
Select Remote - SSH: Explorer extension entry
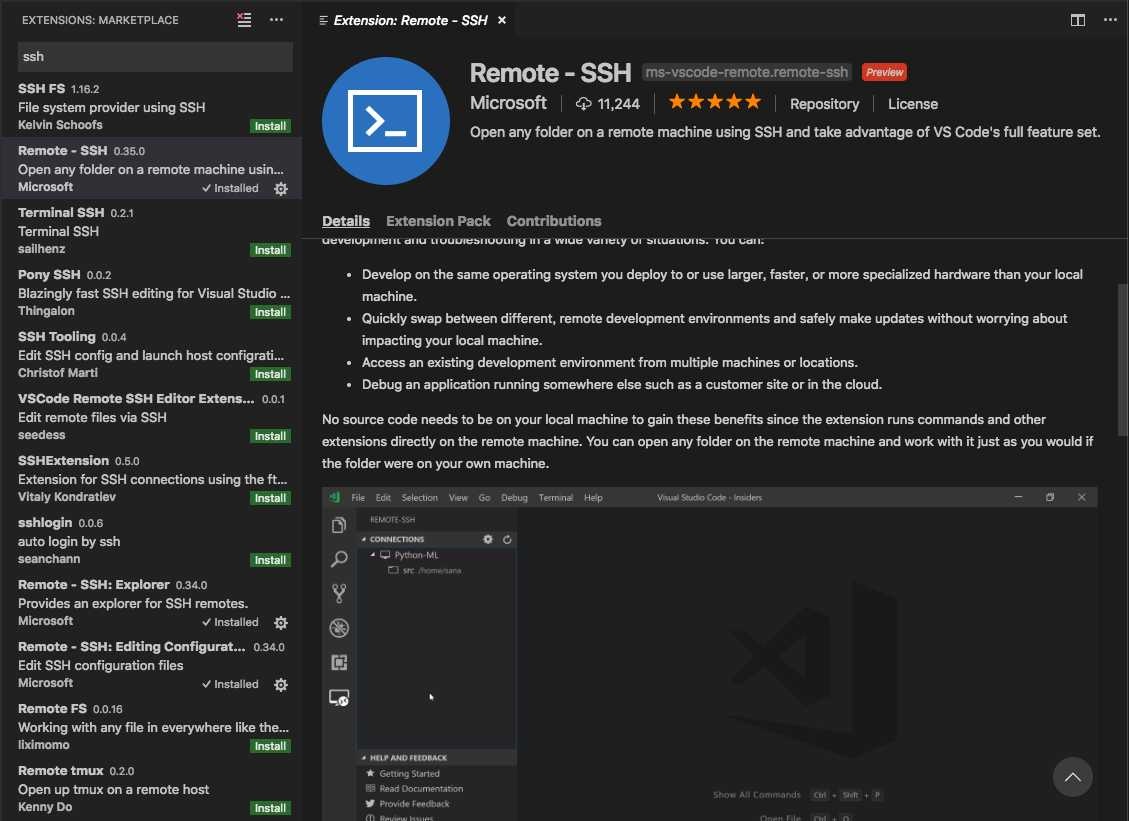tap(151, 602)
